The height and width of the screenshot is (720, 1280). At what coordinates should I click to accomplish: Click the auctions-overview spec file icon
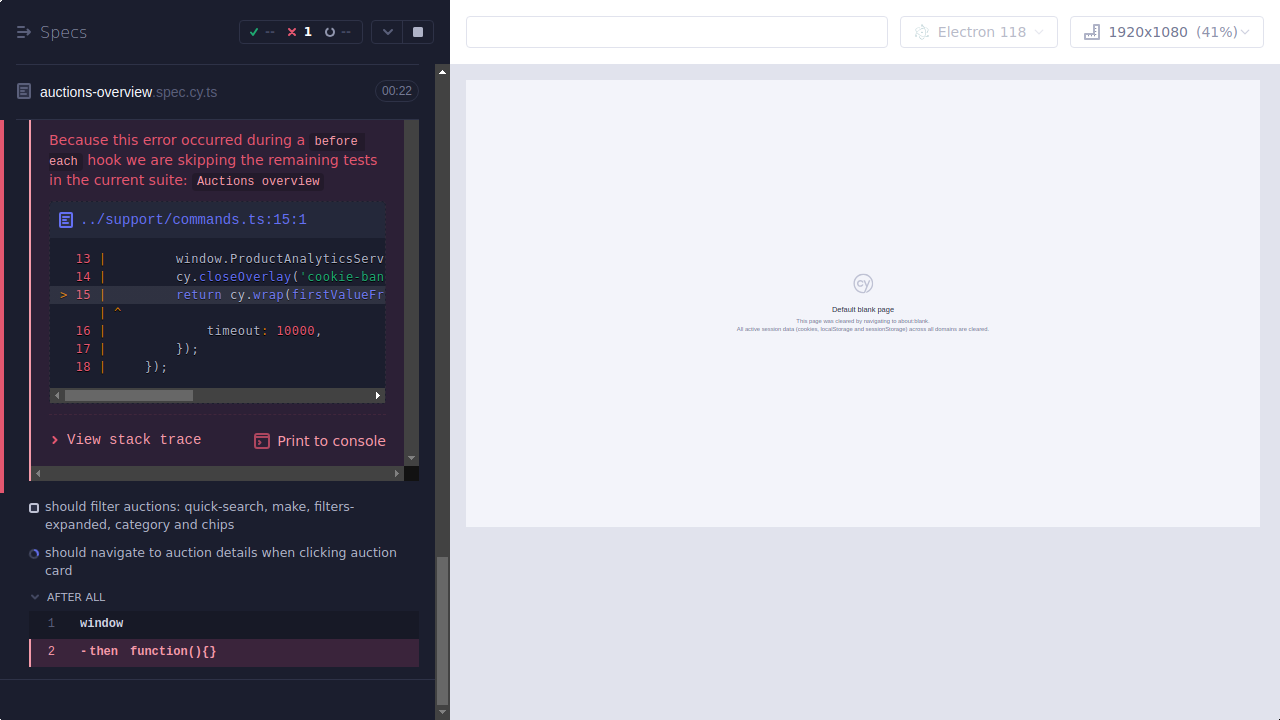(x=23, y=91)
